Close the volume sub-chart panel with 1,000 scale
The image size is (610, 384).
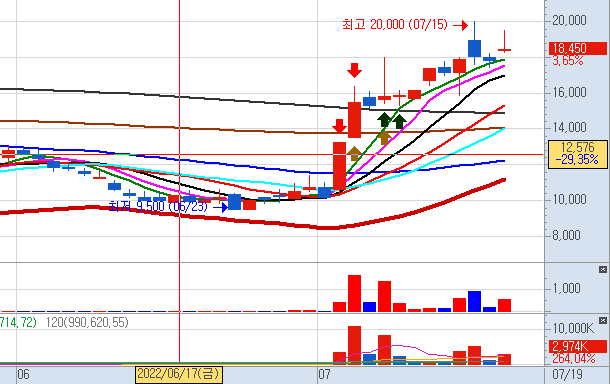[x=603, y=270]
